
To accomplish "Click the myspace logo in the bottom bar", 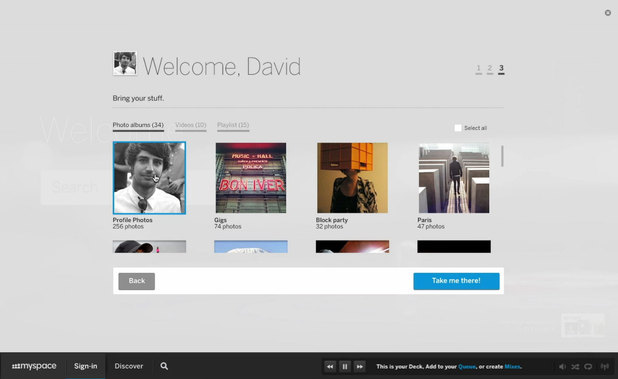I will click(34, 366).
